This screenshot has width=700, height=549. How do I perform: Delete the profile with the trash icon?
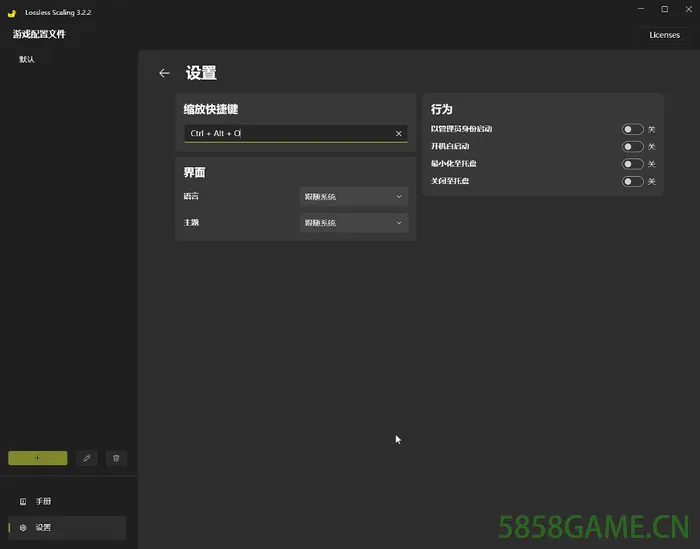tap(116, 458)
